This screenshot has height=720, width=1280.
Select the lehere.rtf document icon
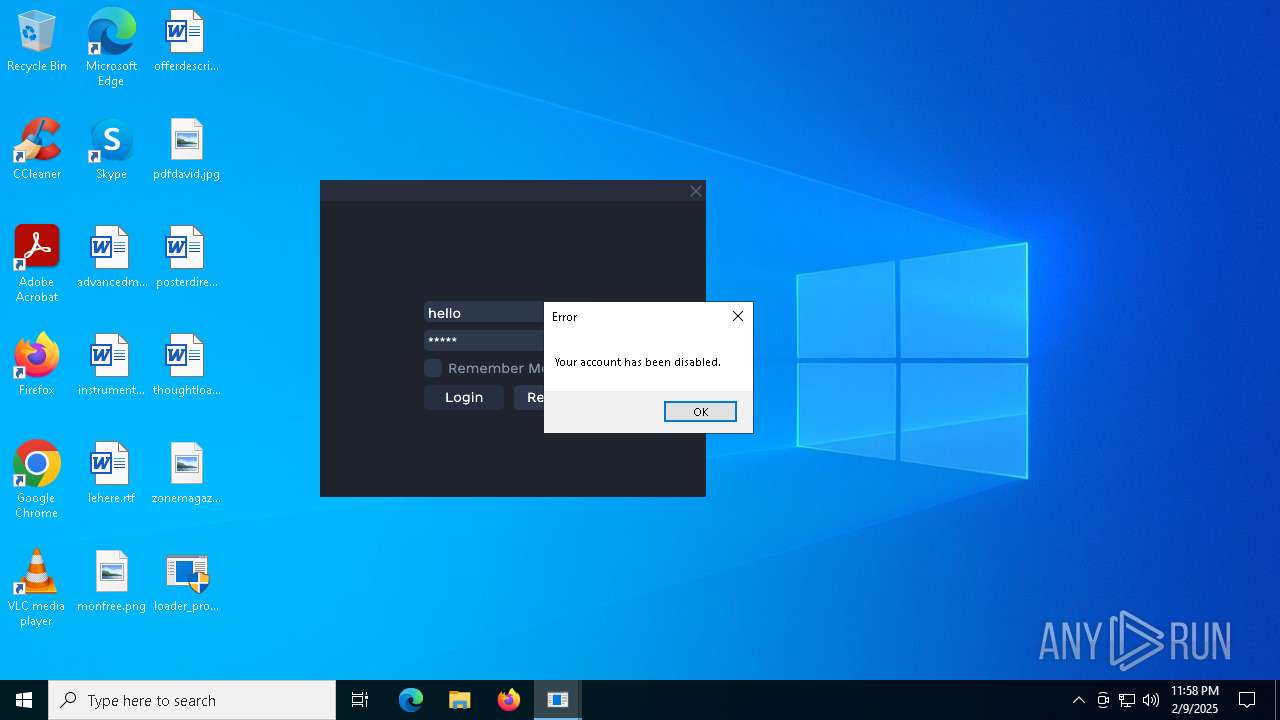[x=111, y=473]
